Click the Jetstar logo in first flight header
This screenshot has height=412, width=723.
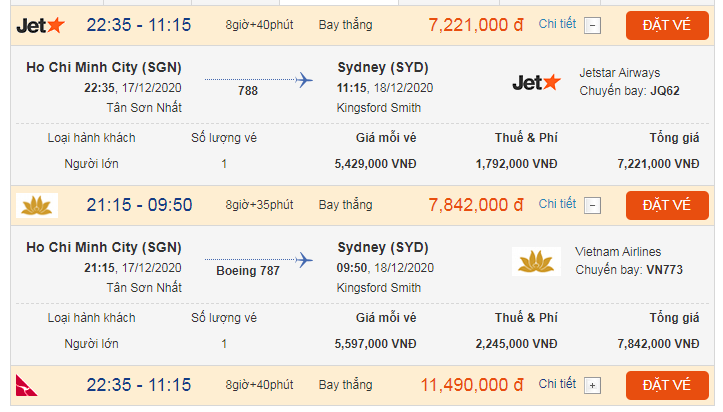41,25
